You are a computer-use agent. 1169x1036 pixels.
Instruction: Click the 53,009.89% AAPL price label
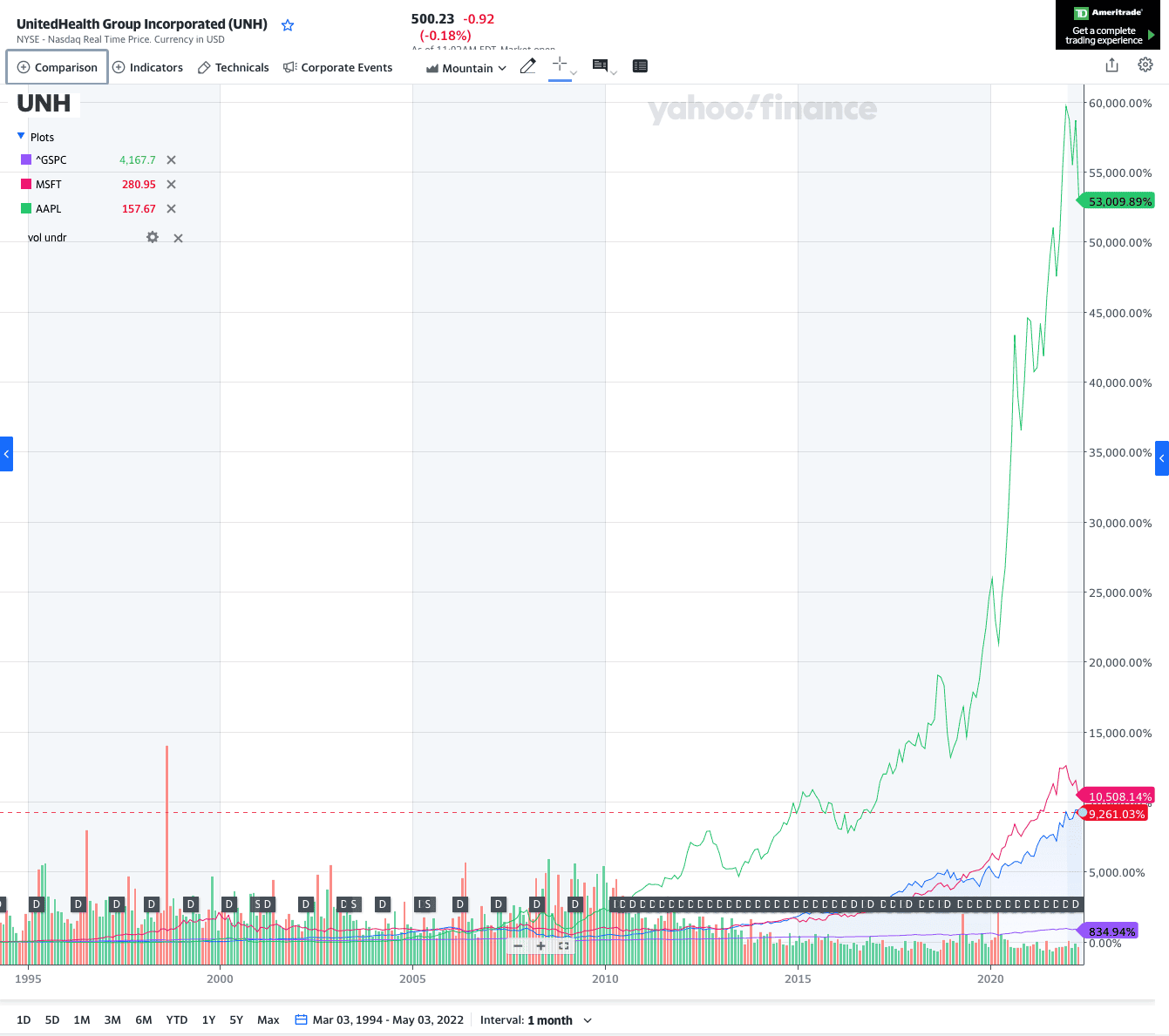click(x=1117, y=201)
